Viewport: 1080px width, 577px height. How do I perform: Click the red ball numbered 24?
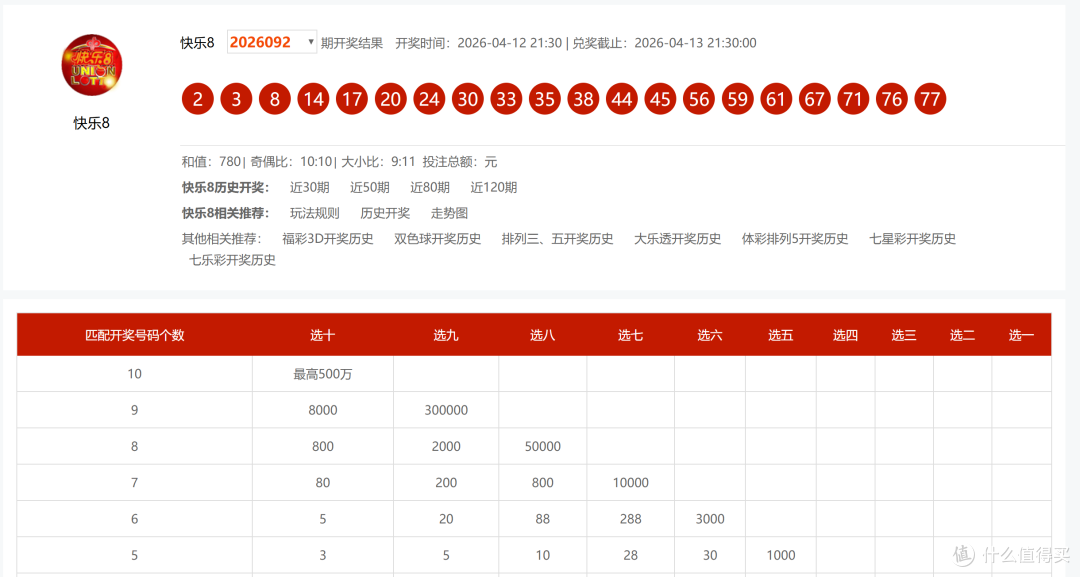429,99
